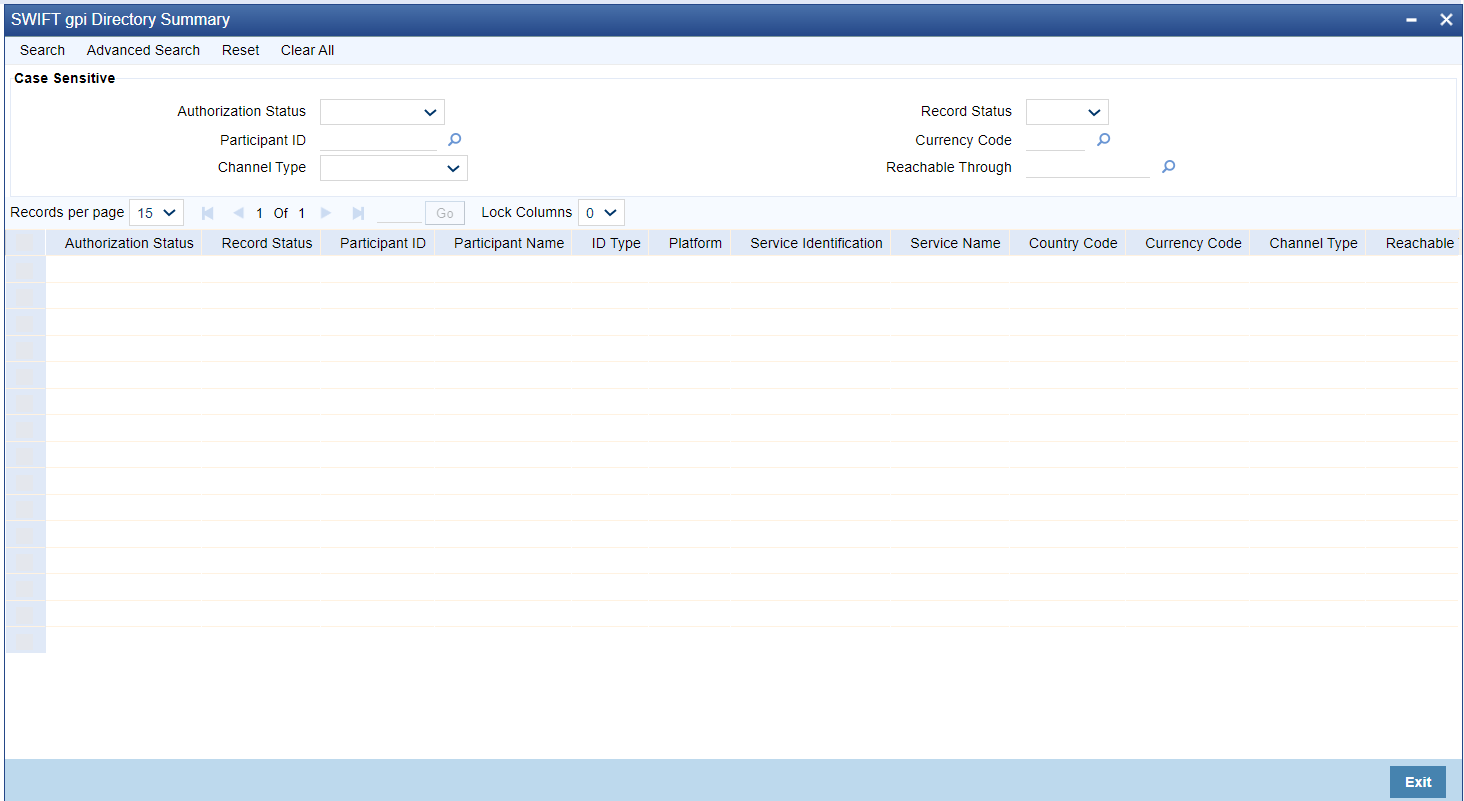Image resolution: width=1464 pixels, height=801 pixels.
Task: Click the Exit button
Action: 1418,782
